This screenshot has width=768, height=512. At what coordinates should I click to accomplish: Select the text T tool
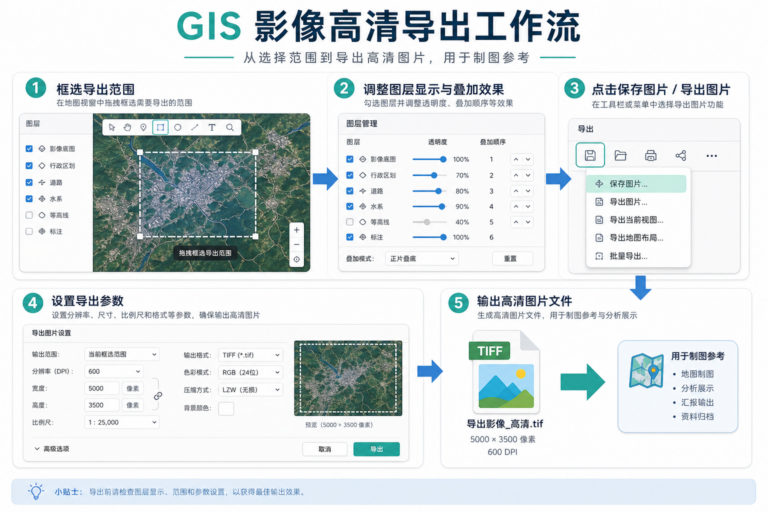(212, 127)
